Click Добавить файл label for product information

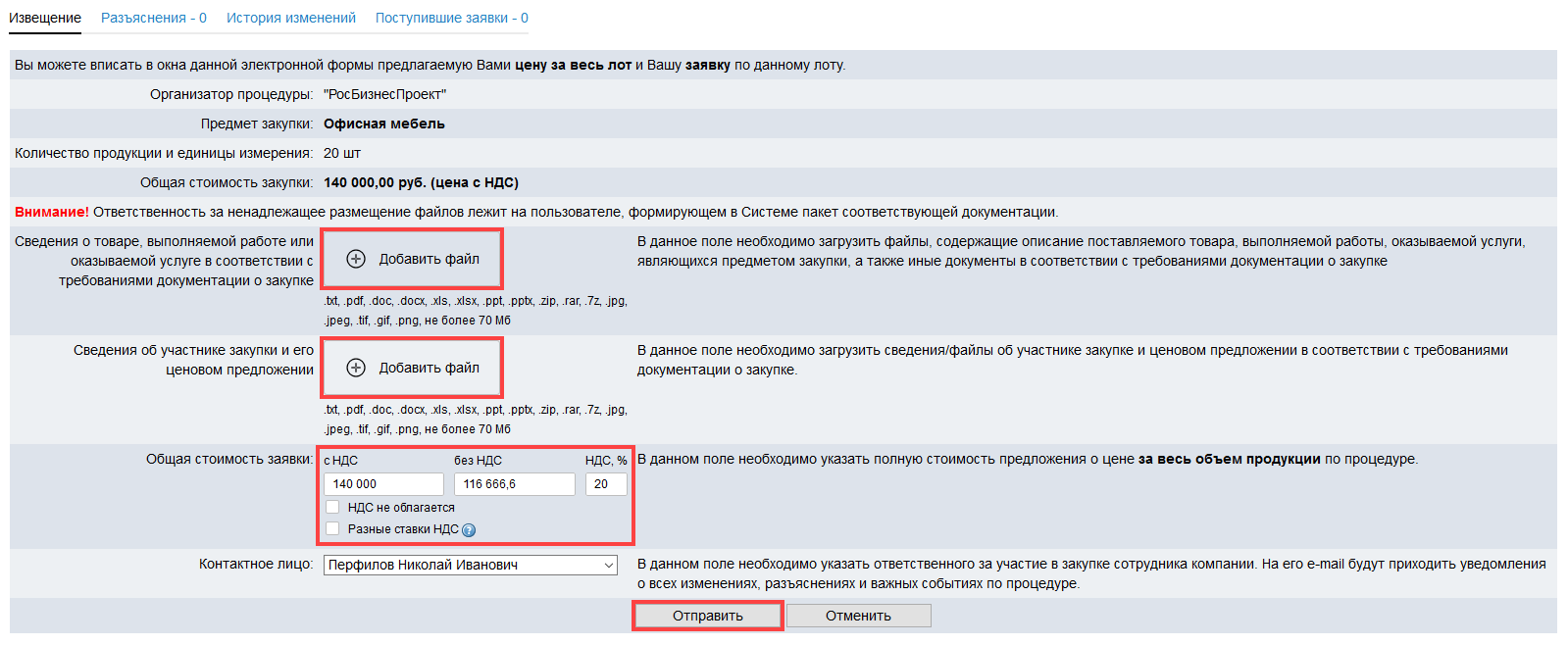(x=430, y=259)
